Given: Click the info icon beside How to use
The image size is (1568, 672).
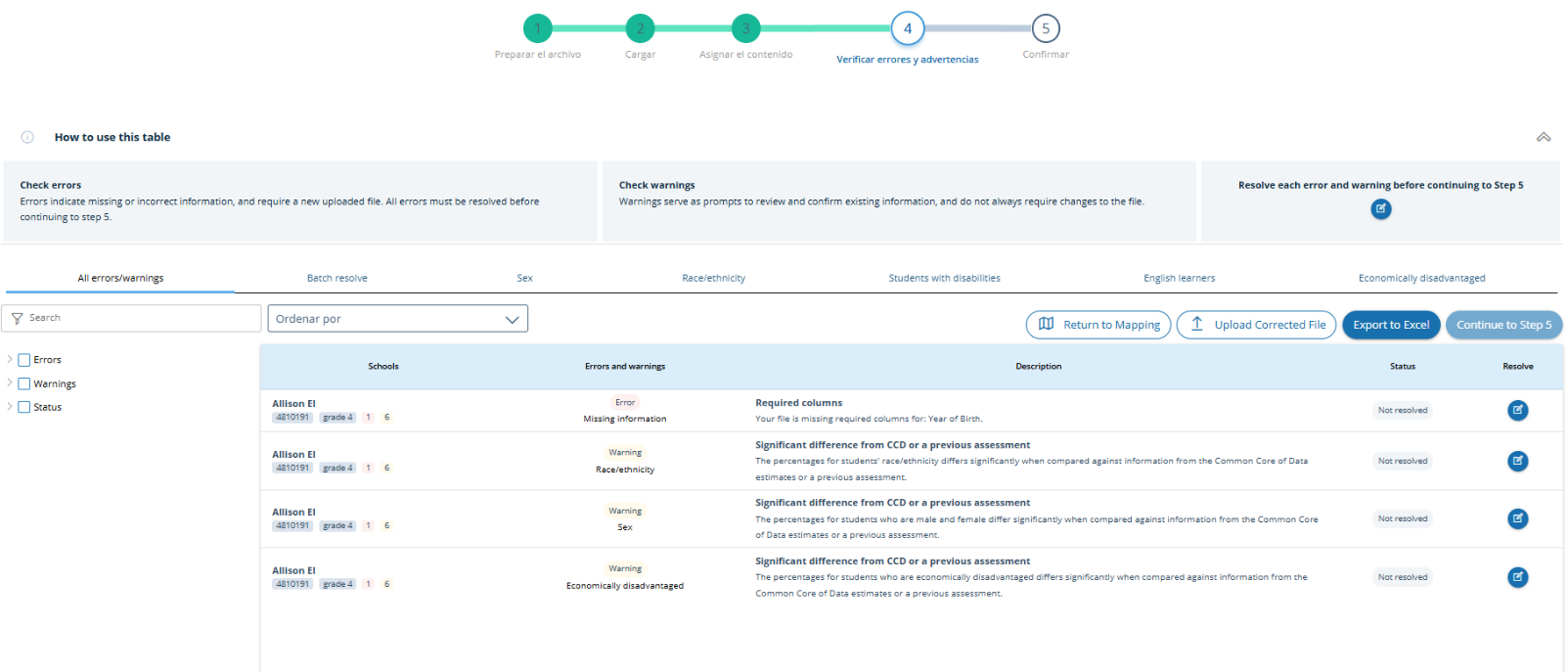Looking at the screenshot, I should click(27, 137).
